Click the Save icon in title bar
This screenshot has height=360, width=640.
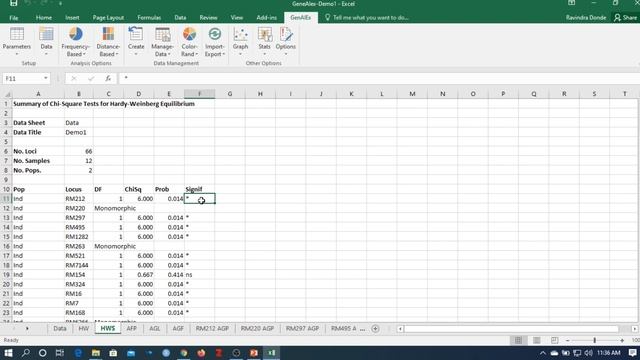[13, 4]
